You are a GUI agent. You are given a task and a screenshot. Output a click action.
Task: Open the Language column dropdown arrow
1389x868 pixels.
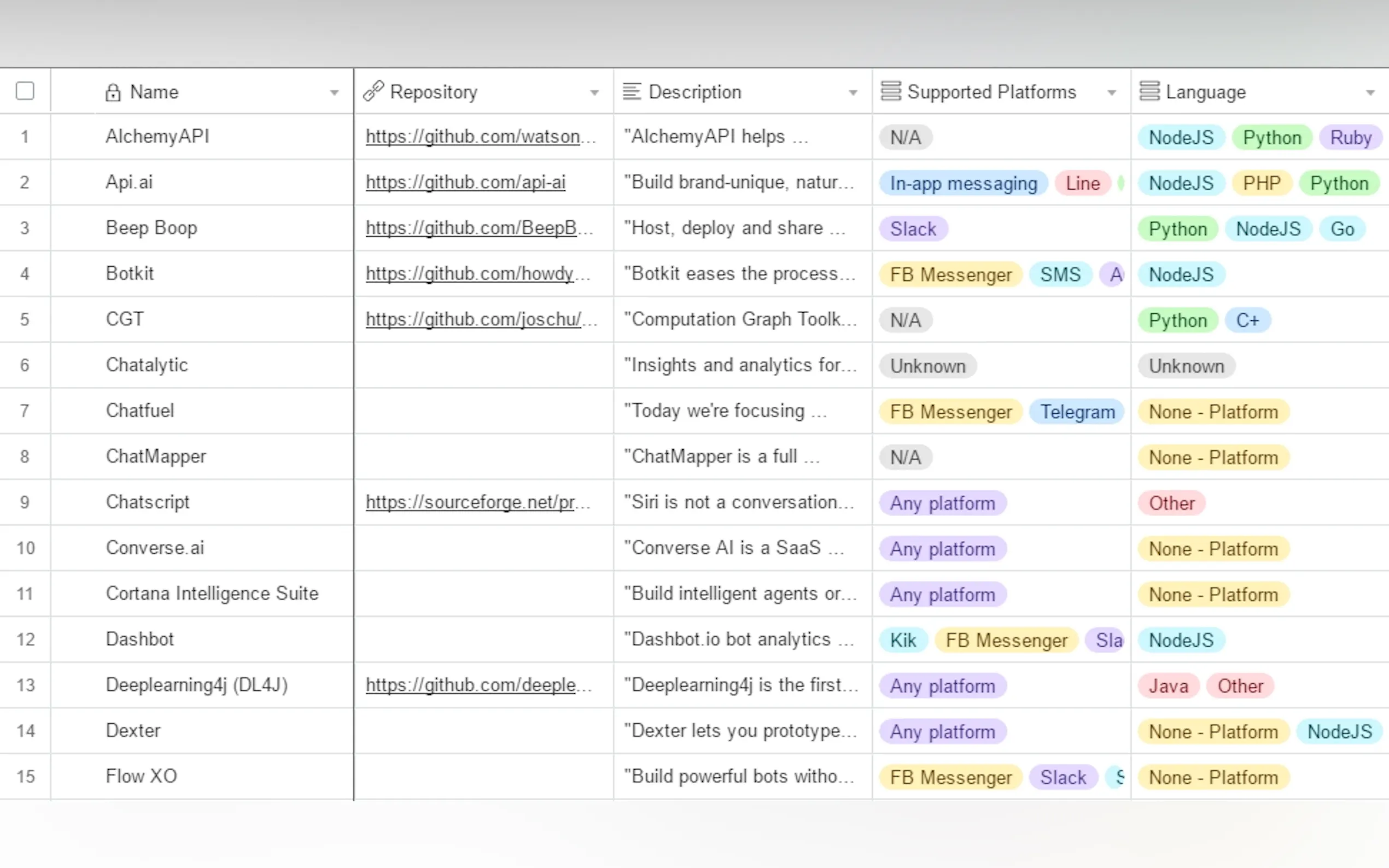coord(1370,92)
